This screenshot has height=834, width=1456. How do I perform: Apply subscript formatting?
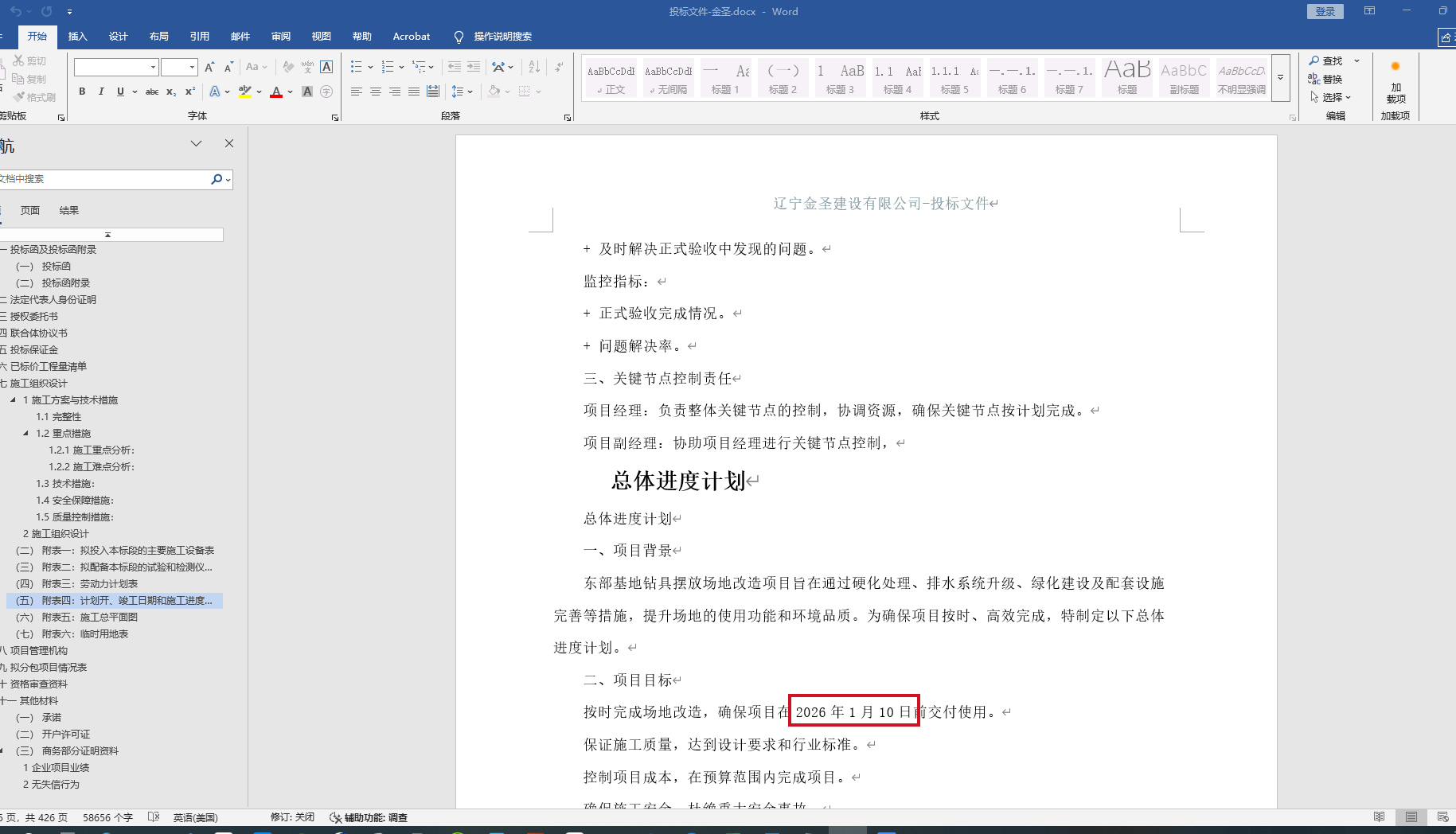click(171, 92)
